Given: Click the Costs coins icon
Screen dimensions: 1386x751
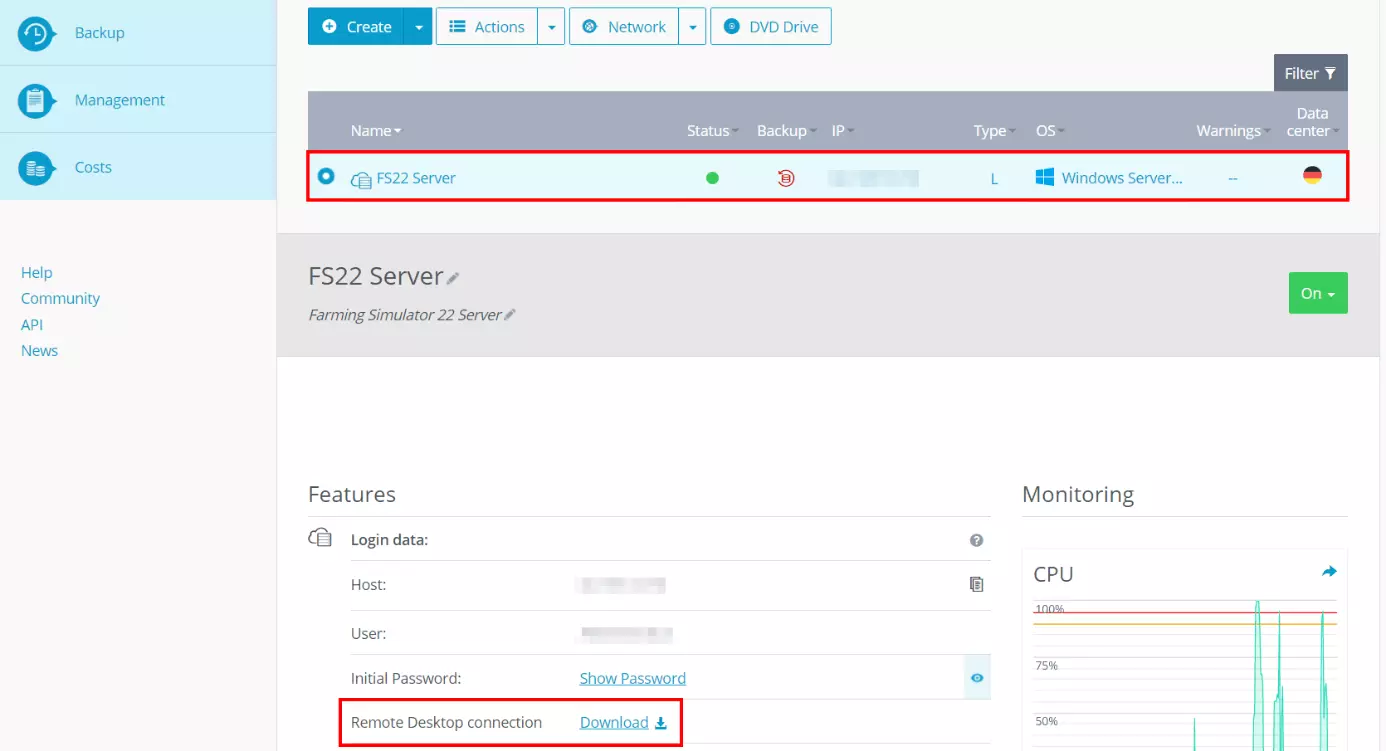Looking at the screenshot, I should point(36,167).
